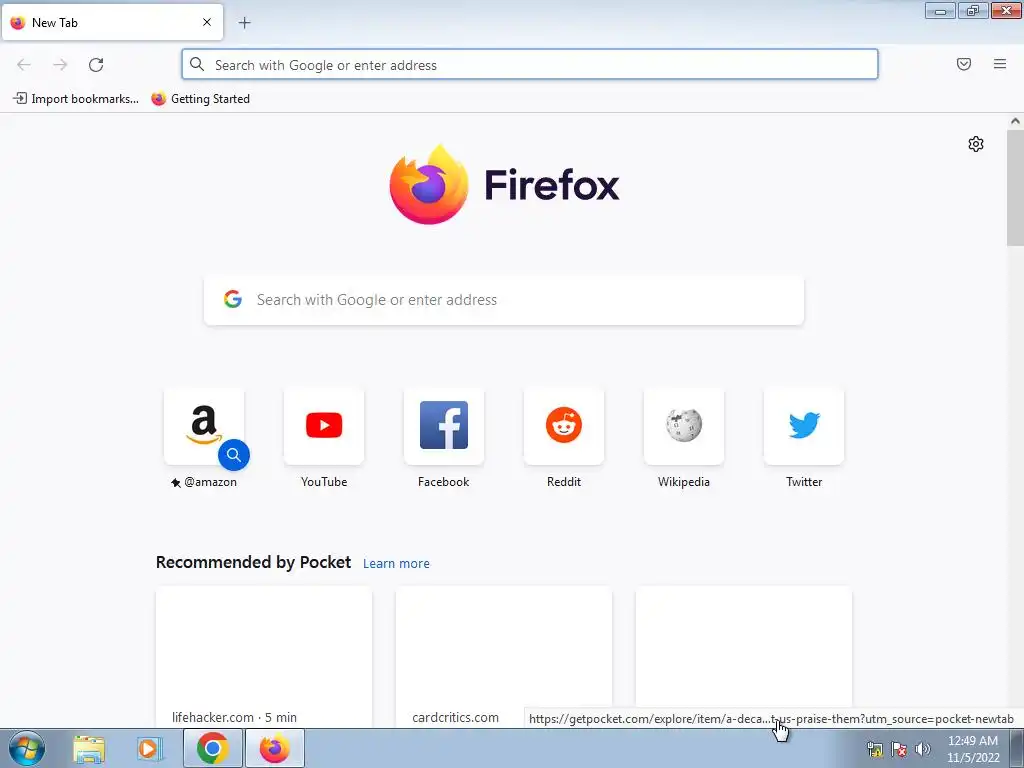Click the blue search badge on Amazon tile
Screen dimensions: 1024x768
[x=234, y=455]
